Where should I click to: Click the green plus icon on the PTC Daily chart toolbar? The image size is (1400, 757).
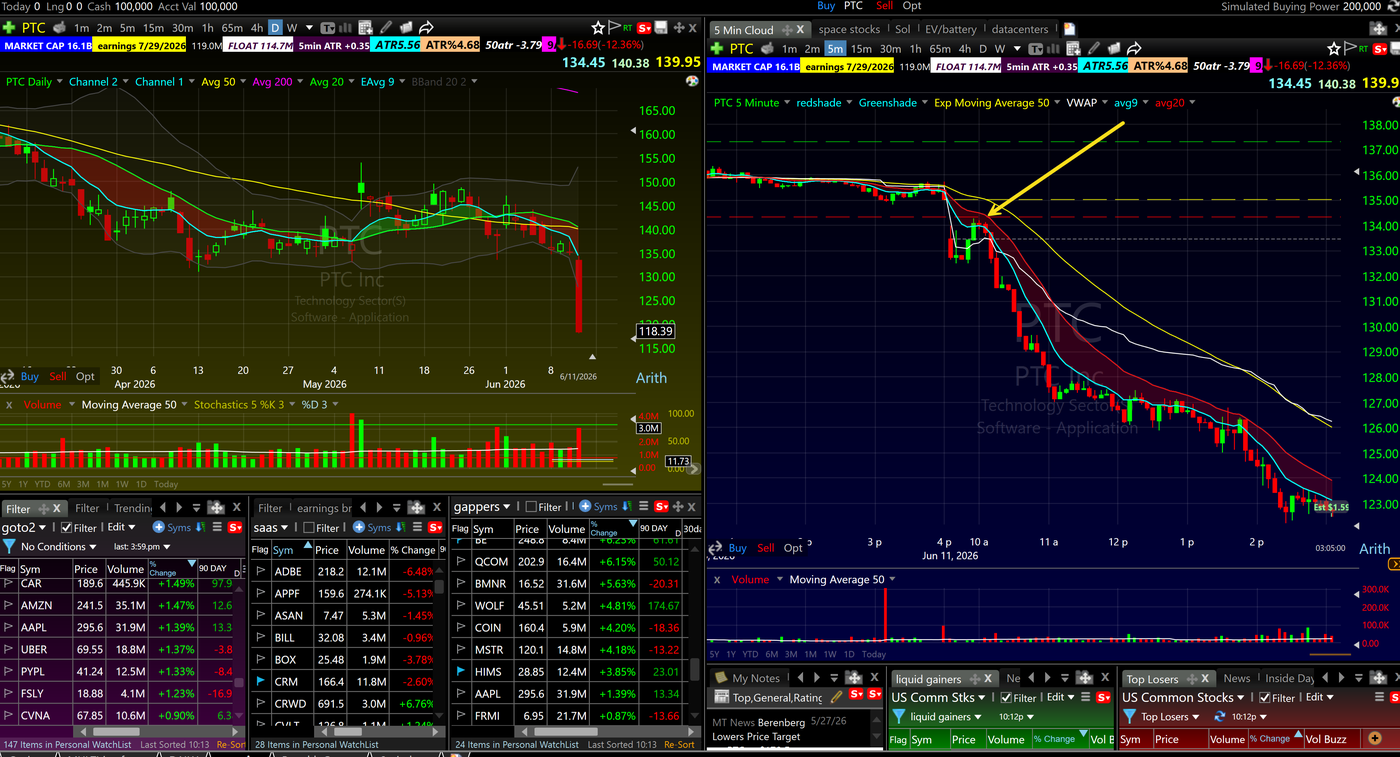9,28
